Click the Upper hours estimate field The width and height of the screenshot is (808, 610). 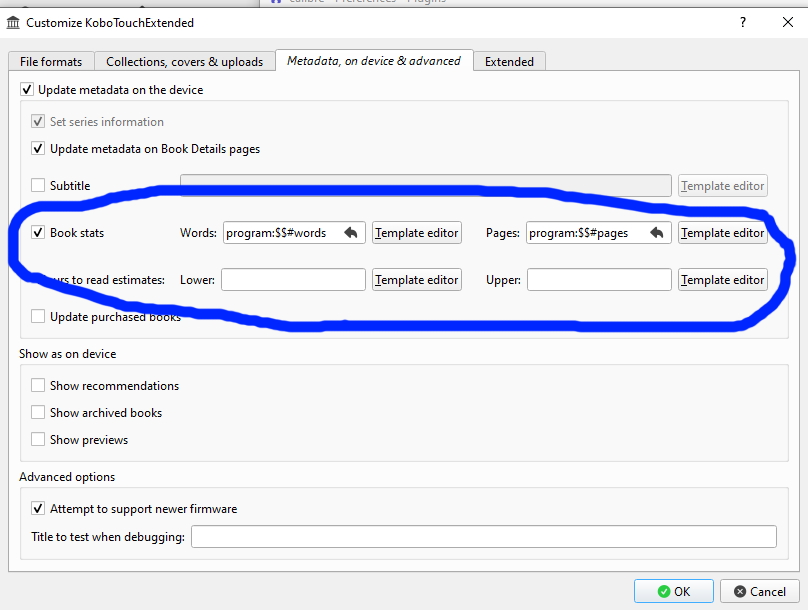[x=599, y=280]
